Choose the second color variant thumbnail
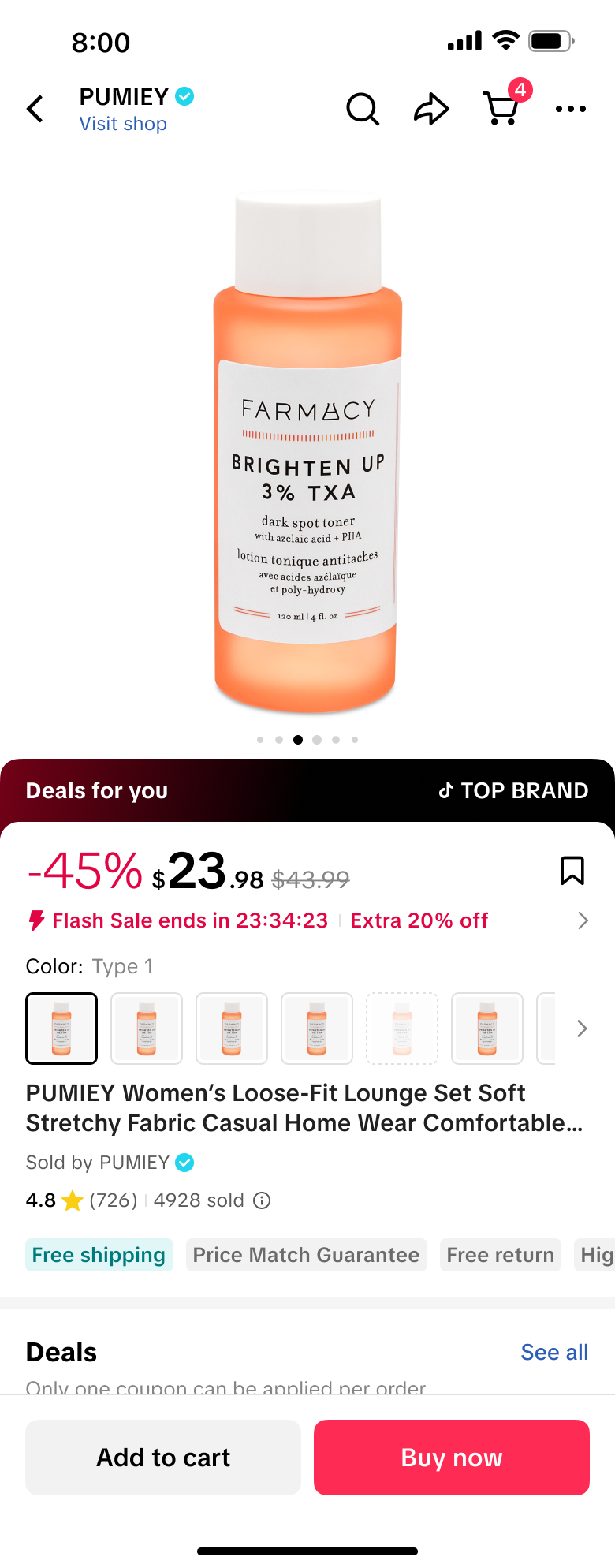 pyautogui.click(x=147, y=1029)
